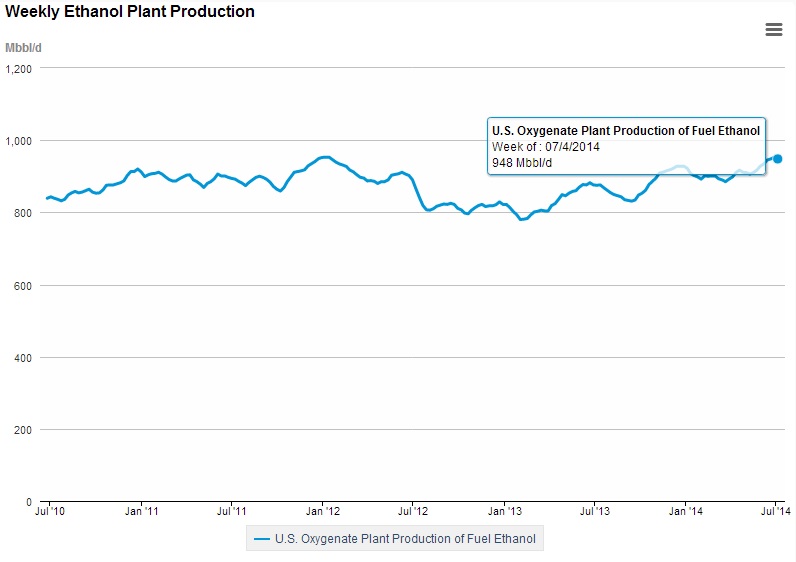Click the "Weekly Ethanol Plant Production" chart title
Viewport: 796px width, 562px height.
click(x=130, y=12)
